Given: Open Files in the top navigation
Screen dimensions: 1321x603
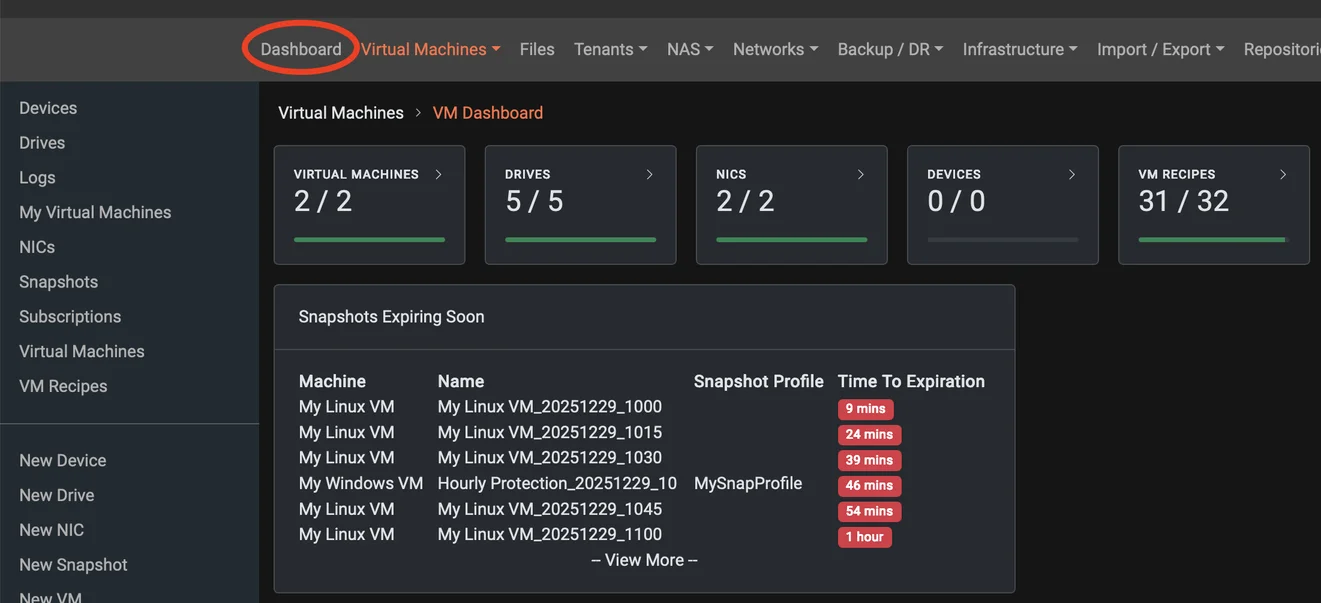Looking at the screenshot, I should tap(537, 49).
